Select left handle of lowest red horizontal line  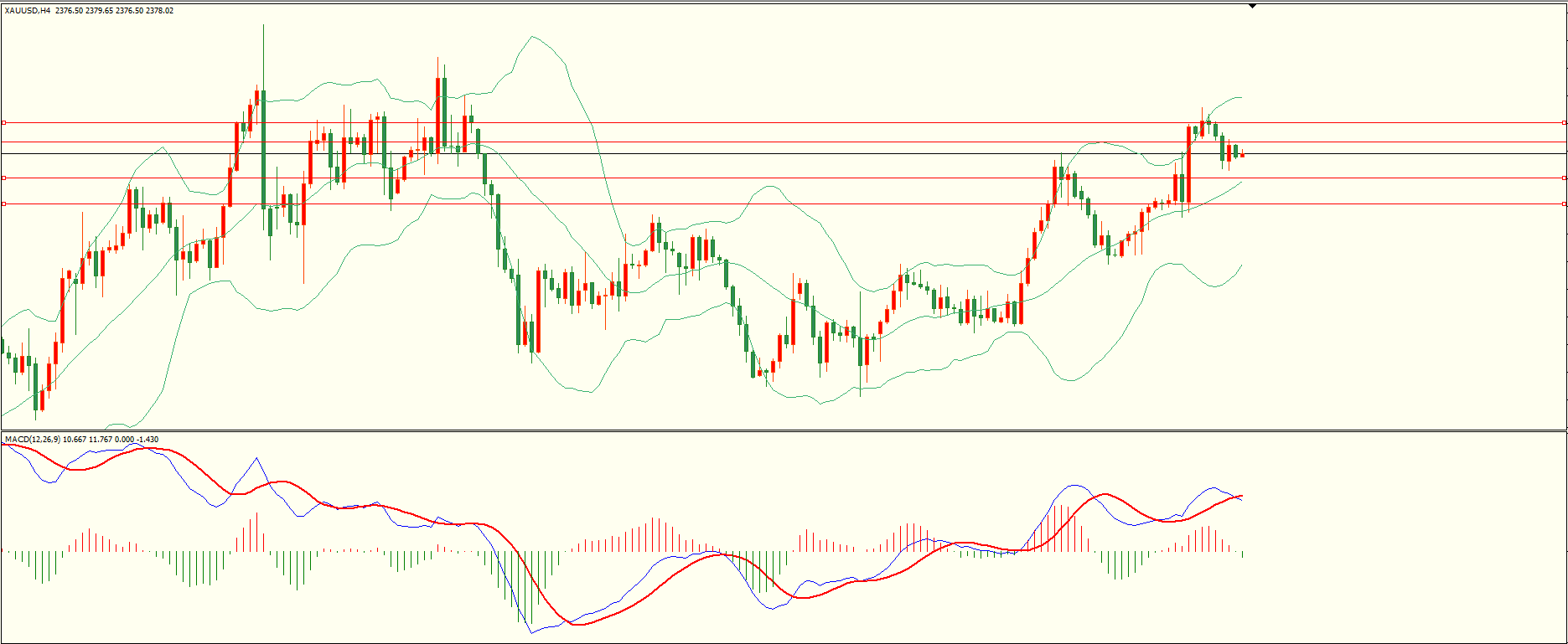click(3, 204)
